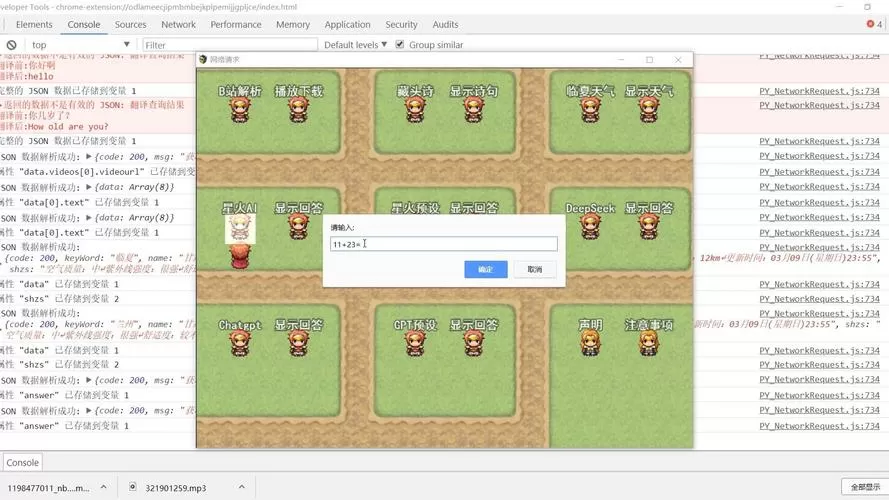889x500 pixels.
Task: Switch to the Performance tab
Action: (236, 24)
